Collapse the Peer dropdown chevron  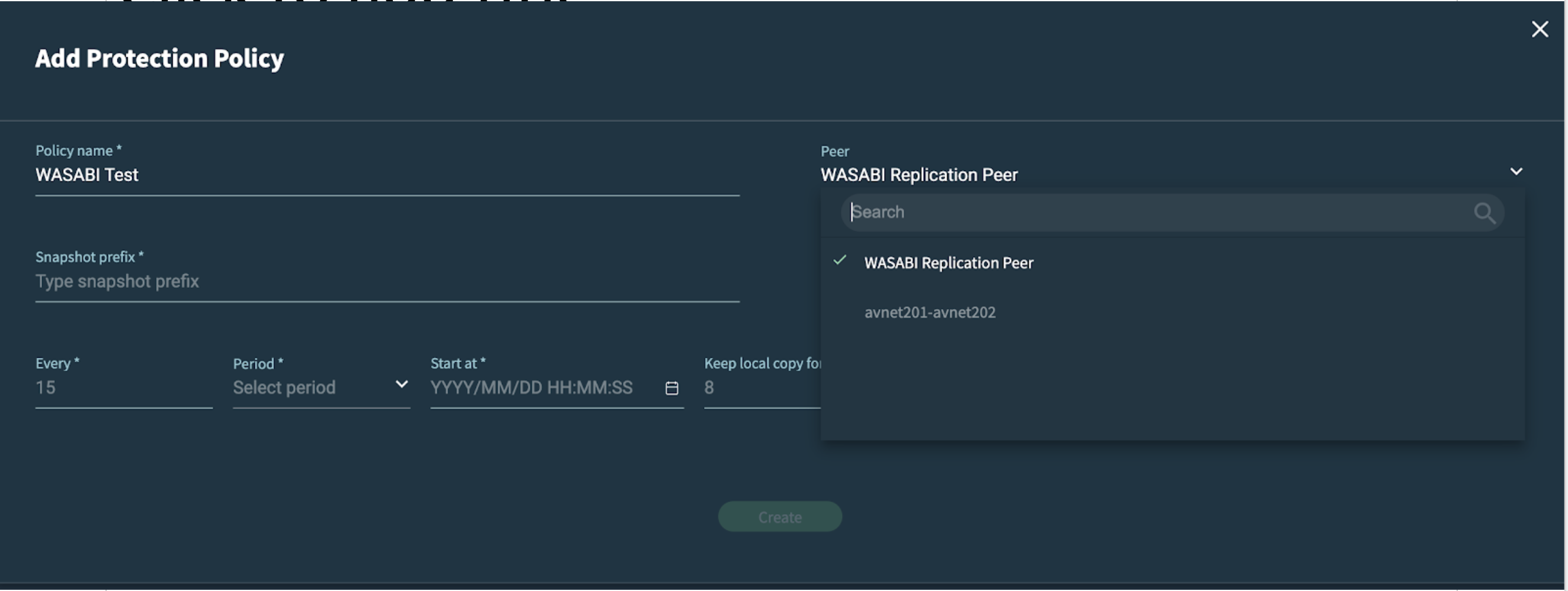click(1516, 172)
